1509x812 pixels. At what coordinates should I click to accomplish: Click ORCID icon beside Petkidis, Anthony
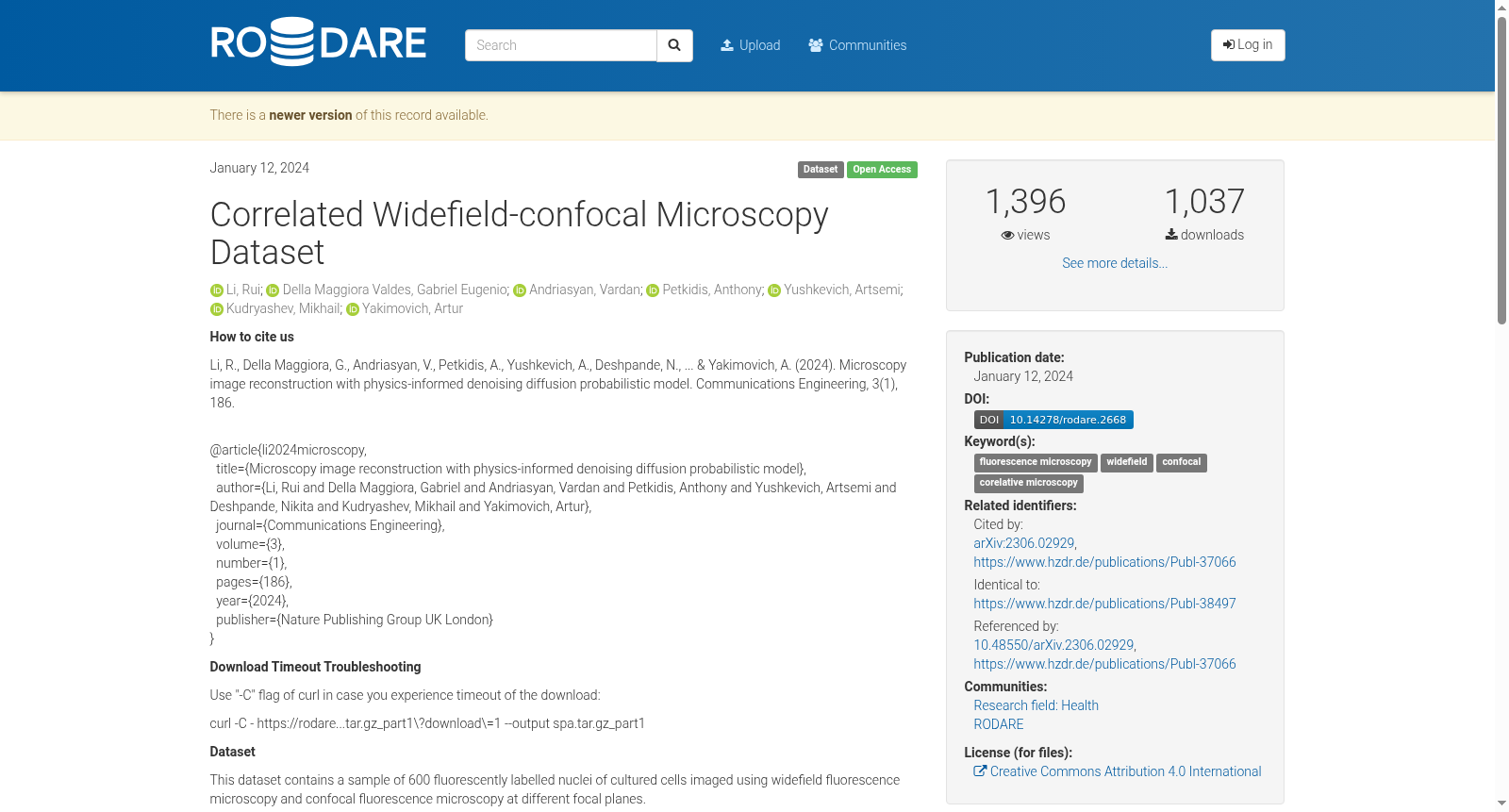point(653,290)
